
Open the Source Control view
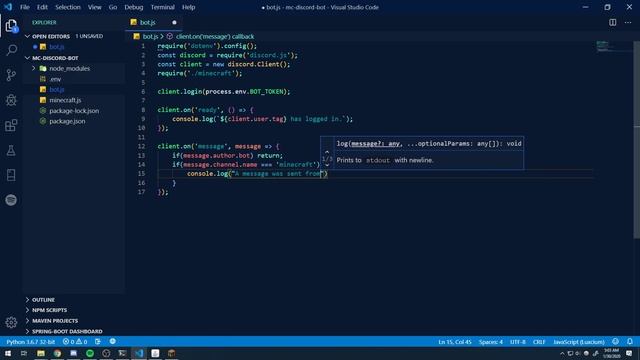pos(11,75)
